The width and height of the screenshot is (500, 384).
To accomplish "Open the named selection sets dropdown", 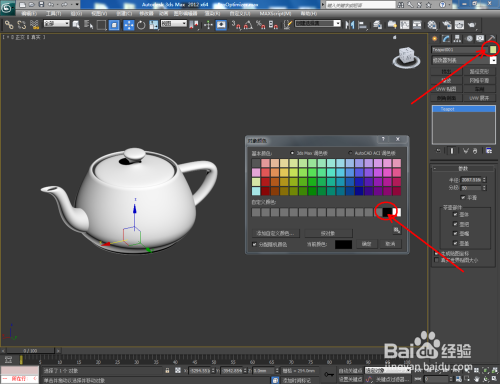I will tap(318, 24).
